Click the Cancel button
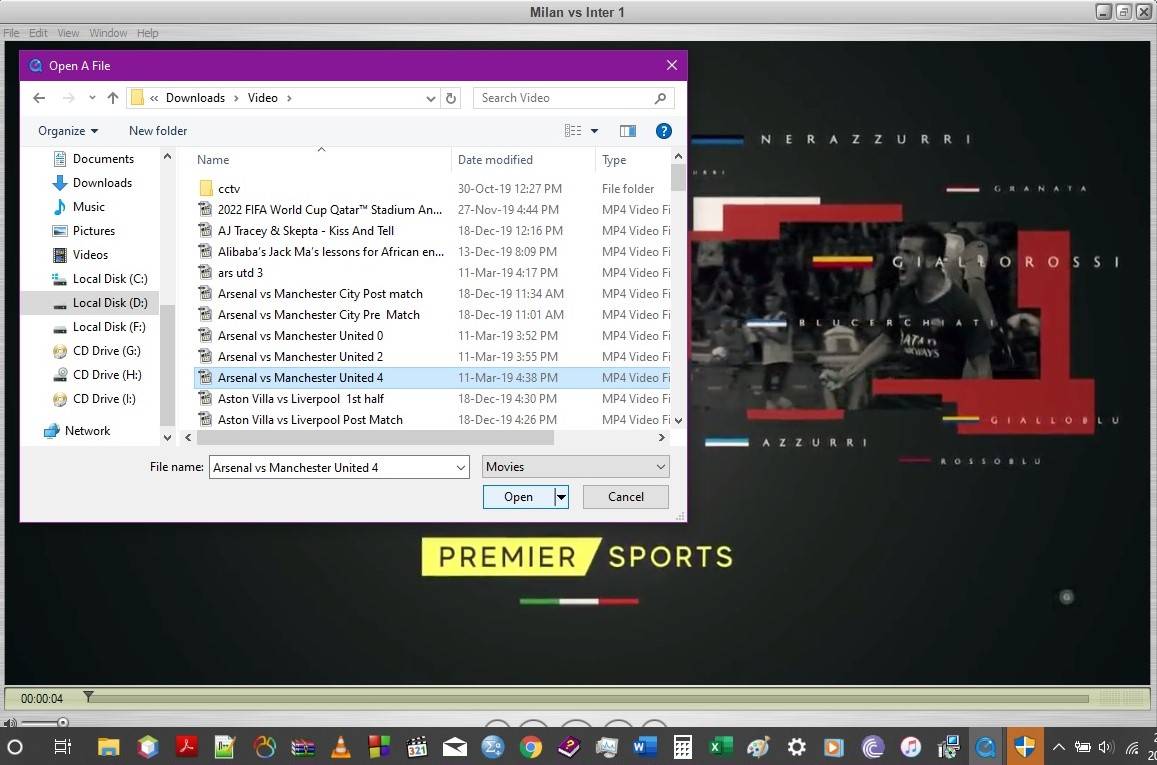 coord(626,497)
